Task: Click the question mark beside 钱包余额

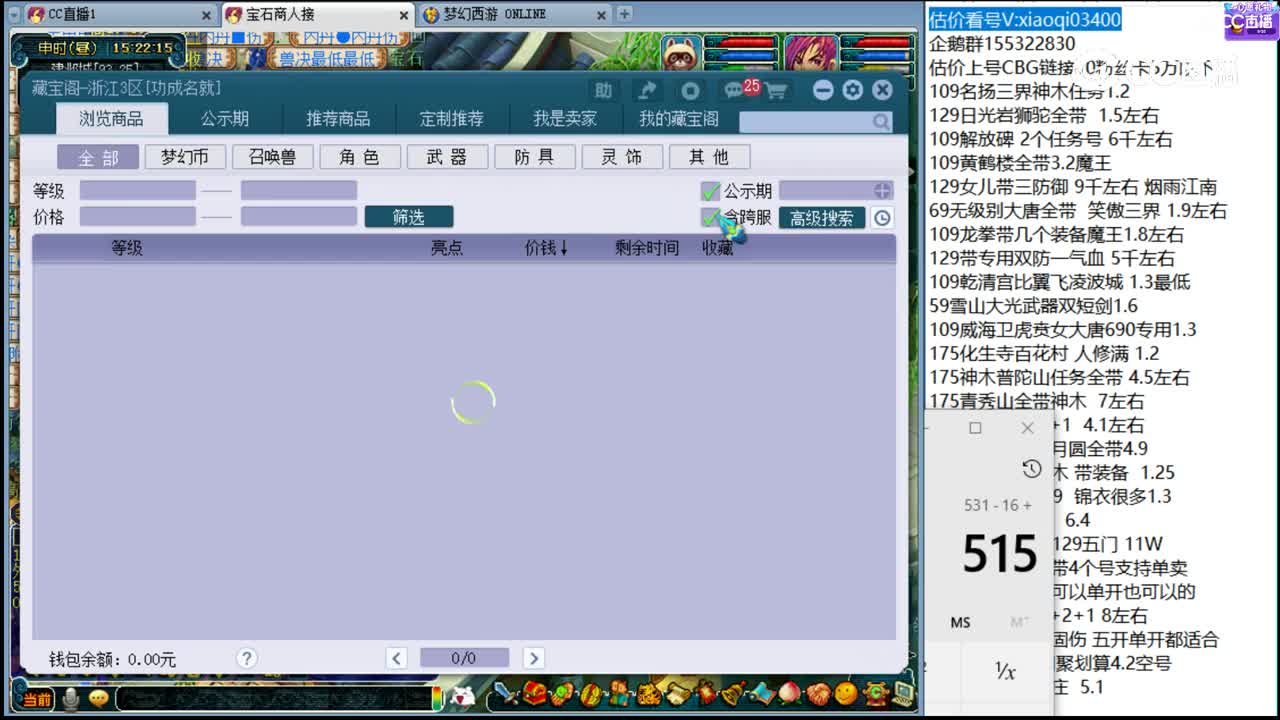Action: click(246, 658)
